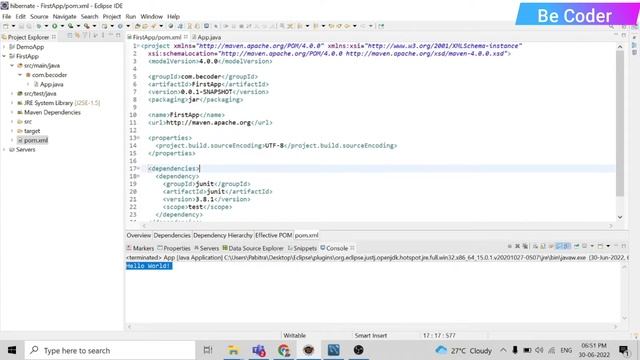Click the editor horizontal scroll right arrow
This screenshot has height=360, width=640.
611,225
